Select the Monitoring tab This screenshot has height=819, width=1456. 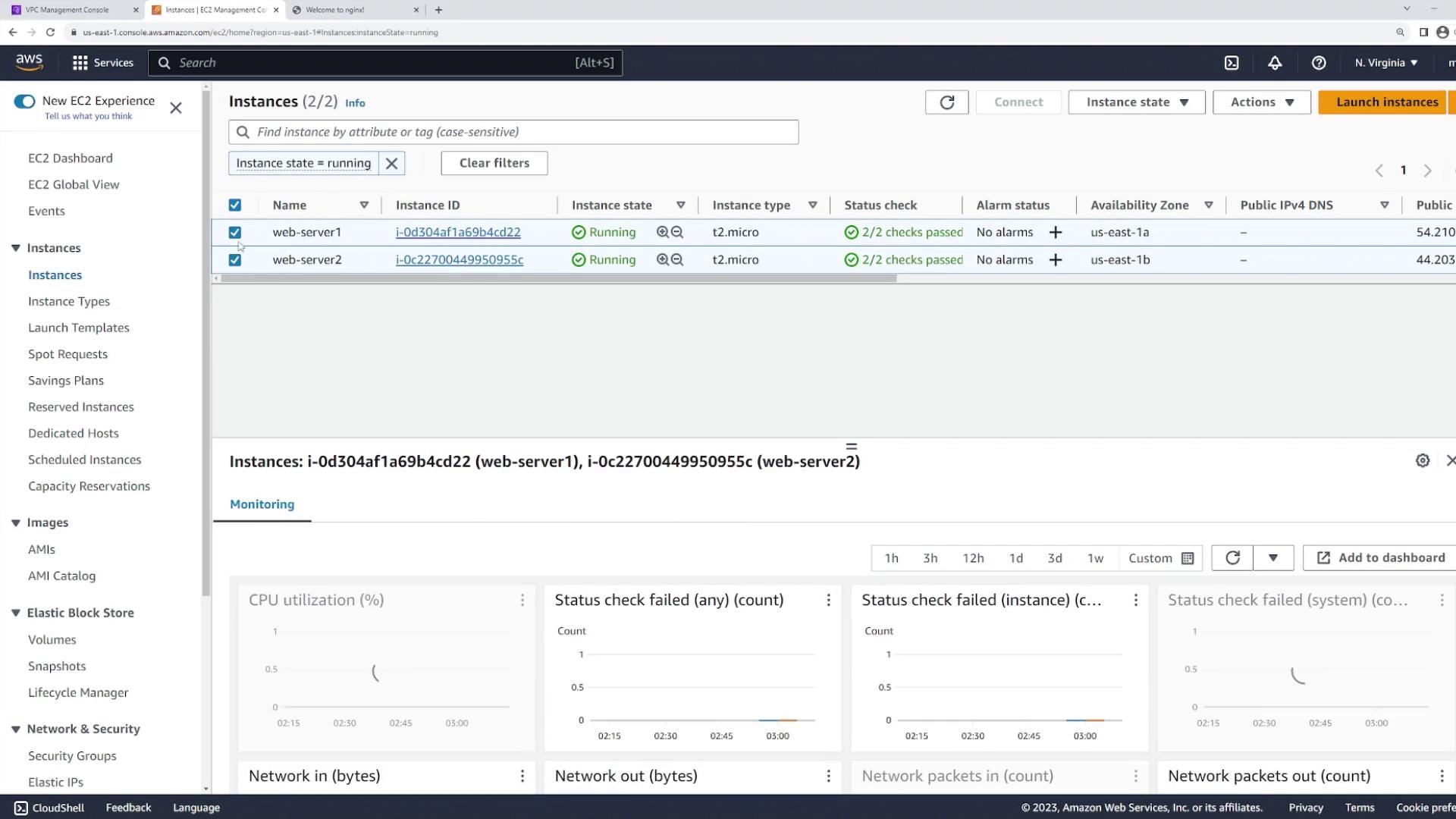(x=262, y=504)
